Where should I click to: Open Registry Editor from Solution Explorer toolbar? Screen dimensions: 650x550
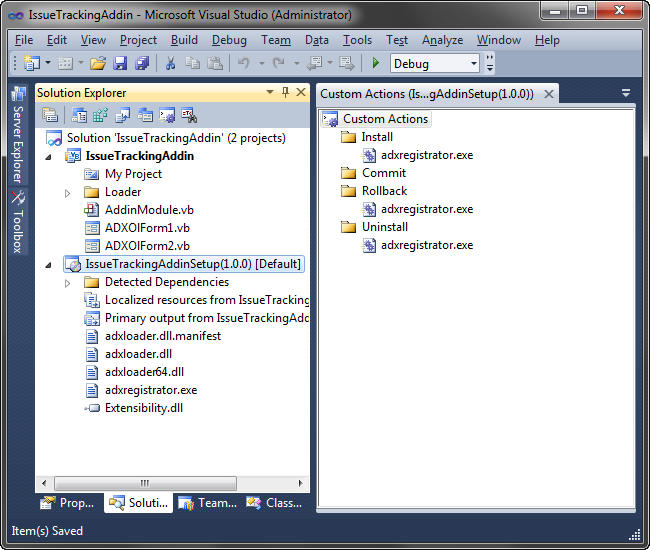tap(101, 115)
